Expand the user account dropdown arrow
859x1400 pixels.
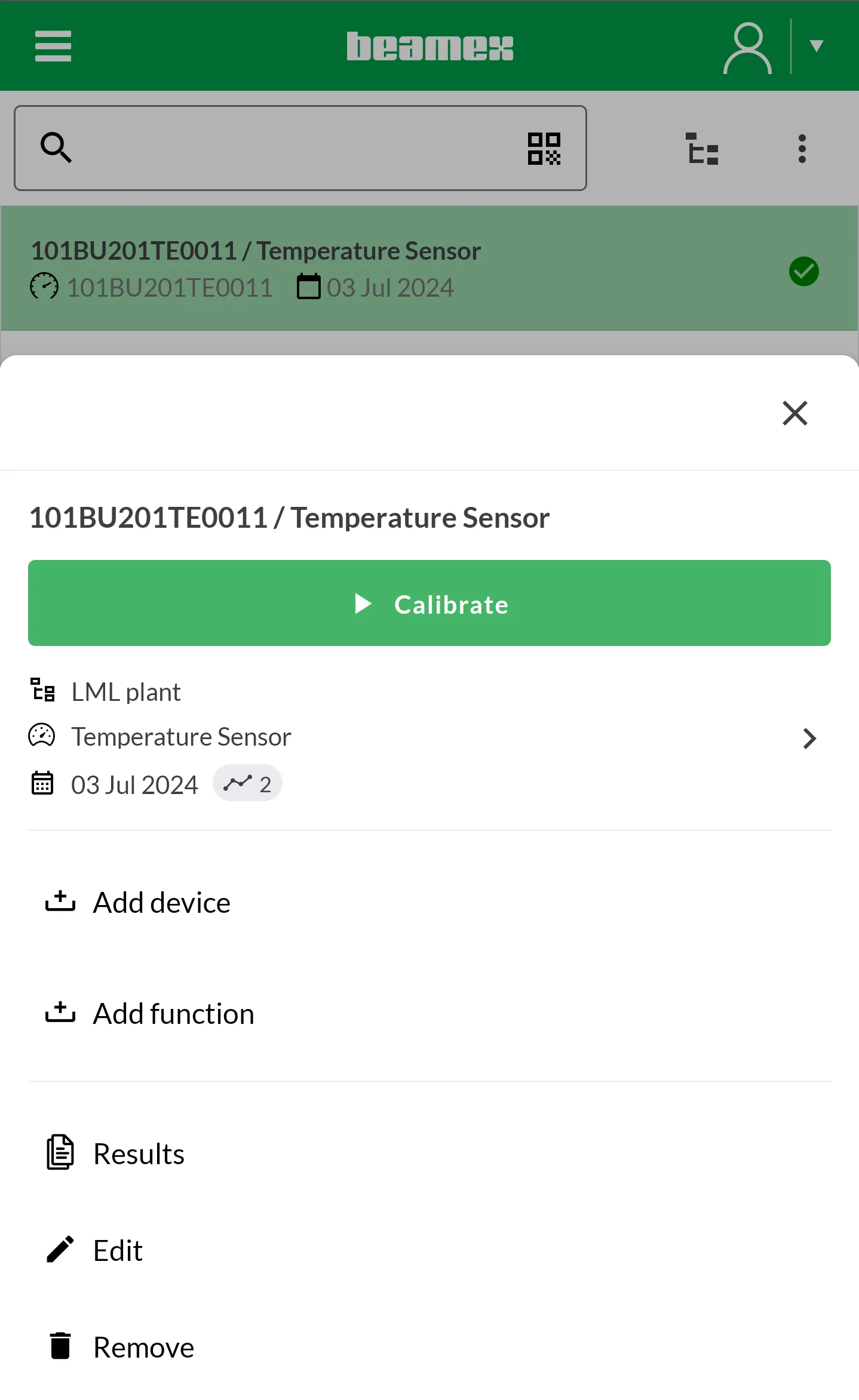pyautogui.click(x=816, y=47)
